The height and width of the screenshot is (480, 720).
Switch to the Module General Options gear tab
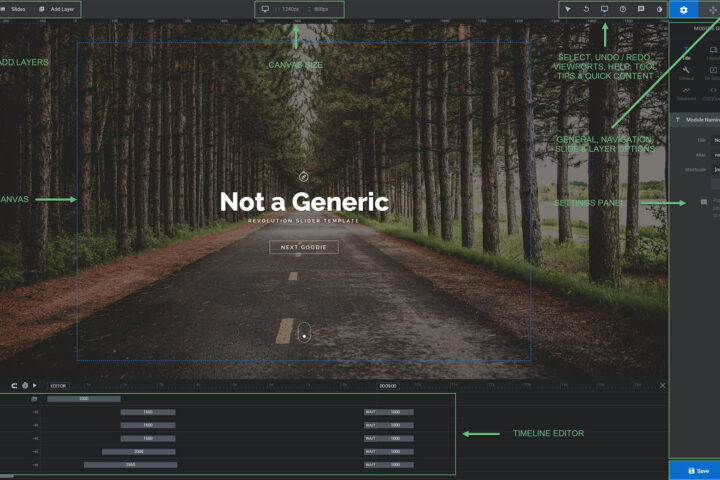683,10
